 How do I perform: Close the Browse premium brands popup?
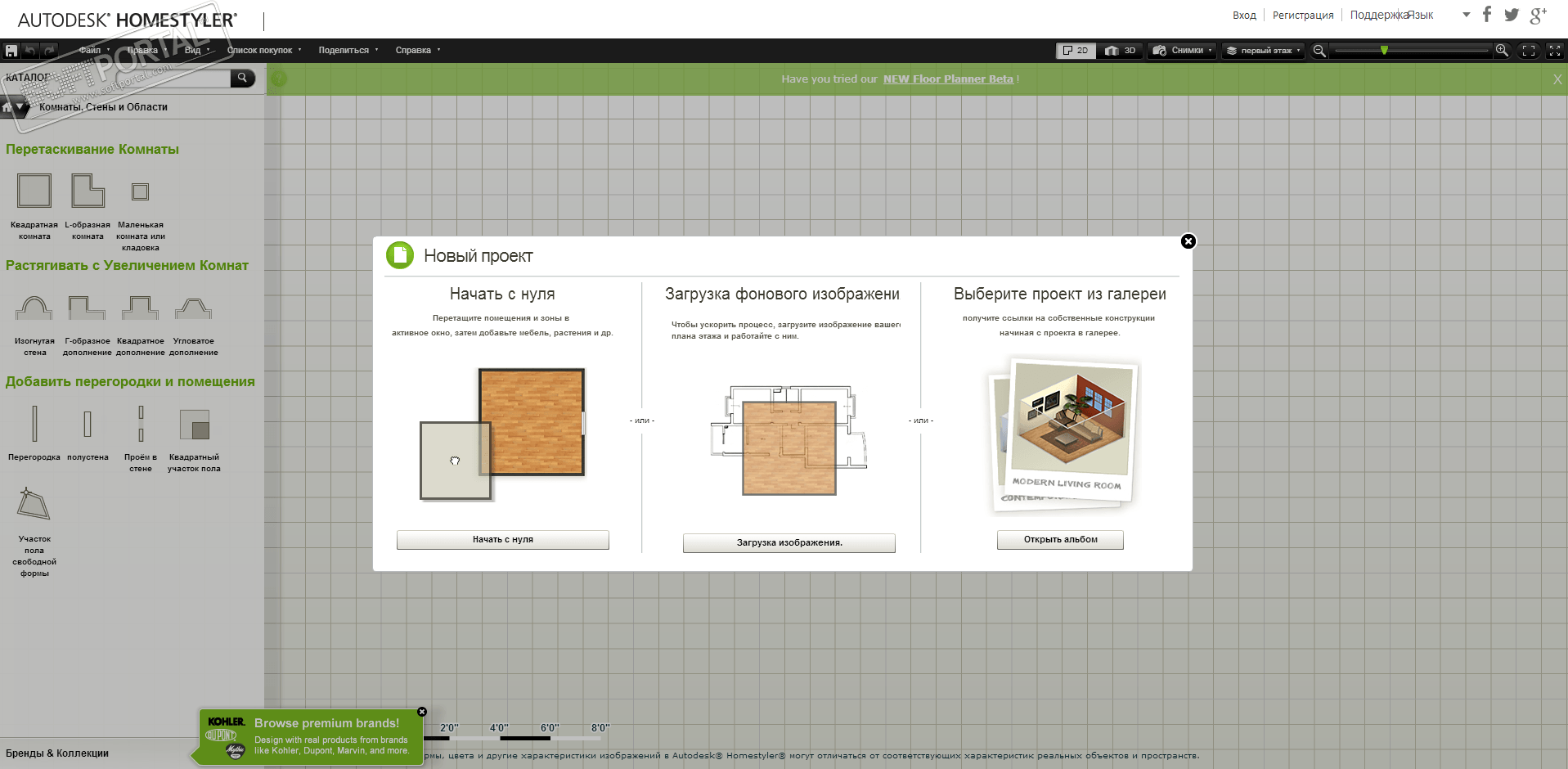click(422, 712)
